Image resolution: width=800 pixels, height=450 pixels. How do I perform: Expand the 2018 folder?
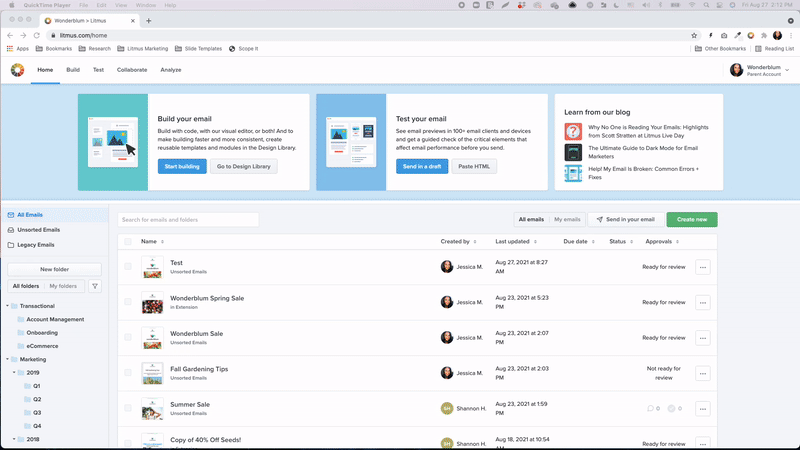coord(14,439)
